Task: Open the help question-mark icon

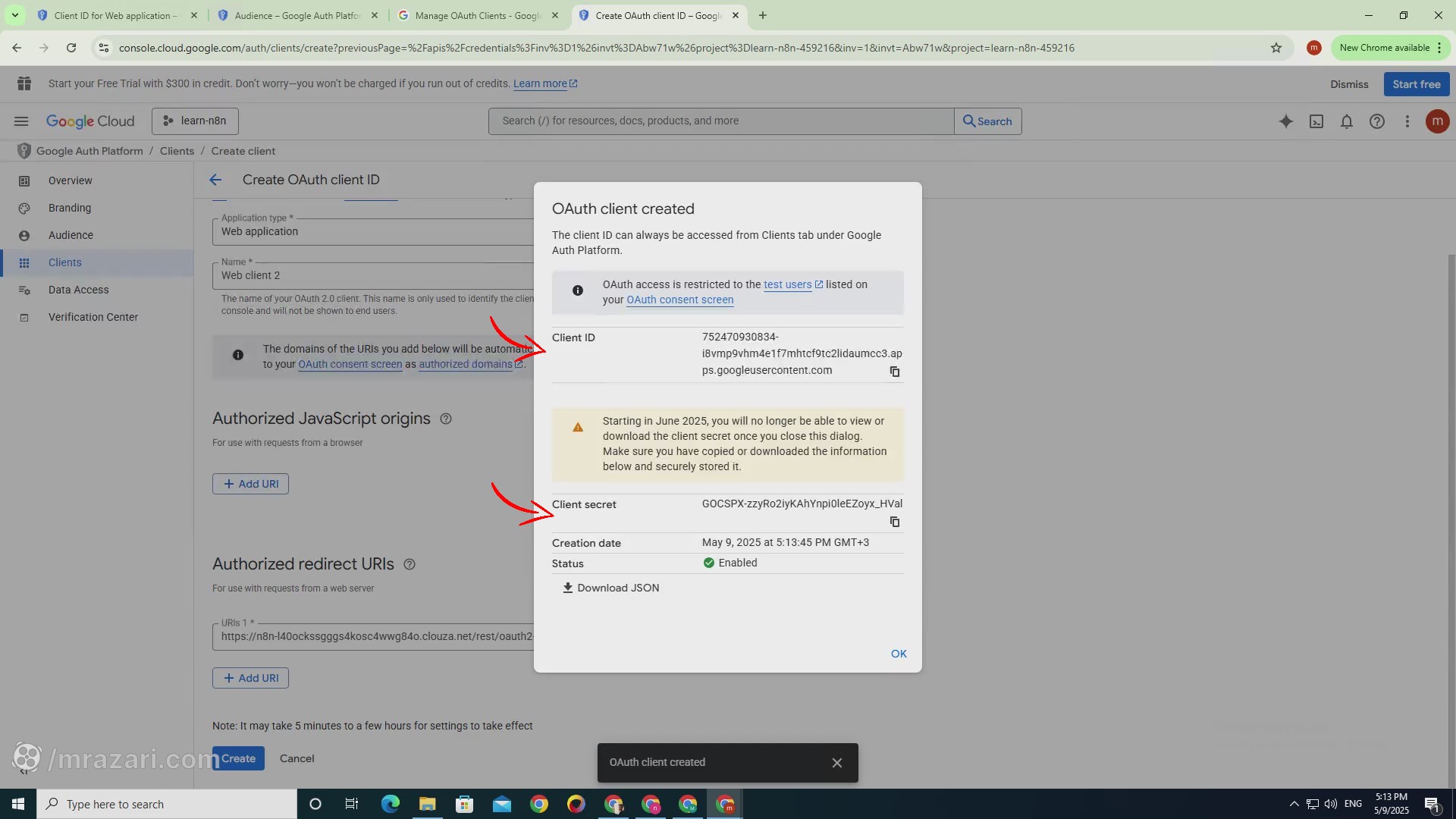Action: tap(1377, 121)
